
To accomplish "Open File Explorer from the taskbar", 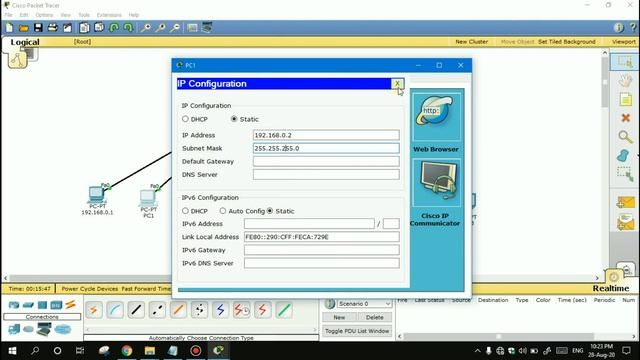I will click(x=150, y=351).
